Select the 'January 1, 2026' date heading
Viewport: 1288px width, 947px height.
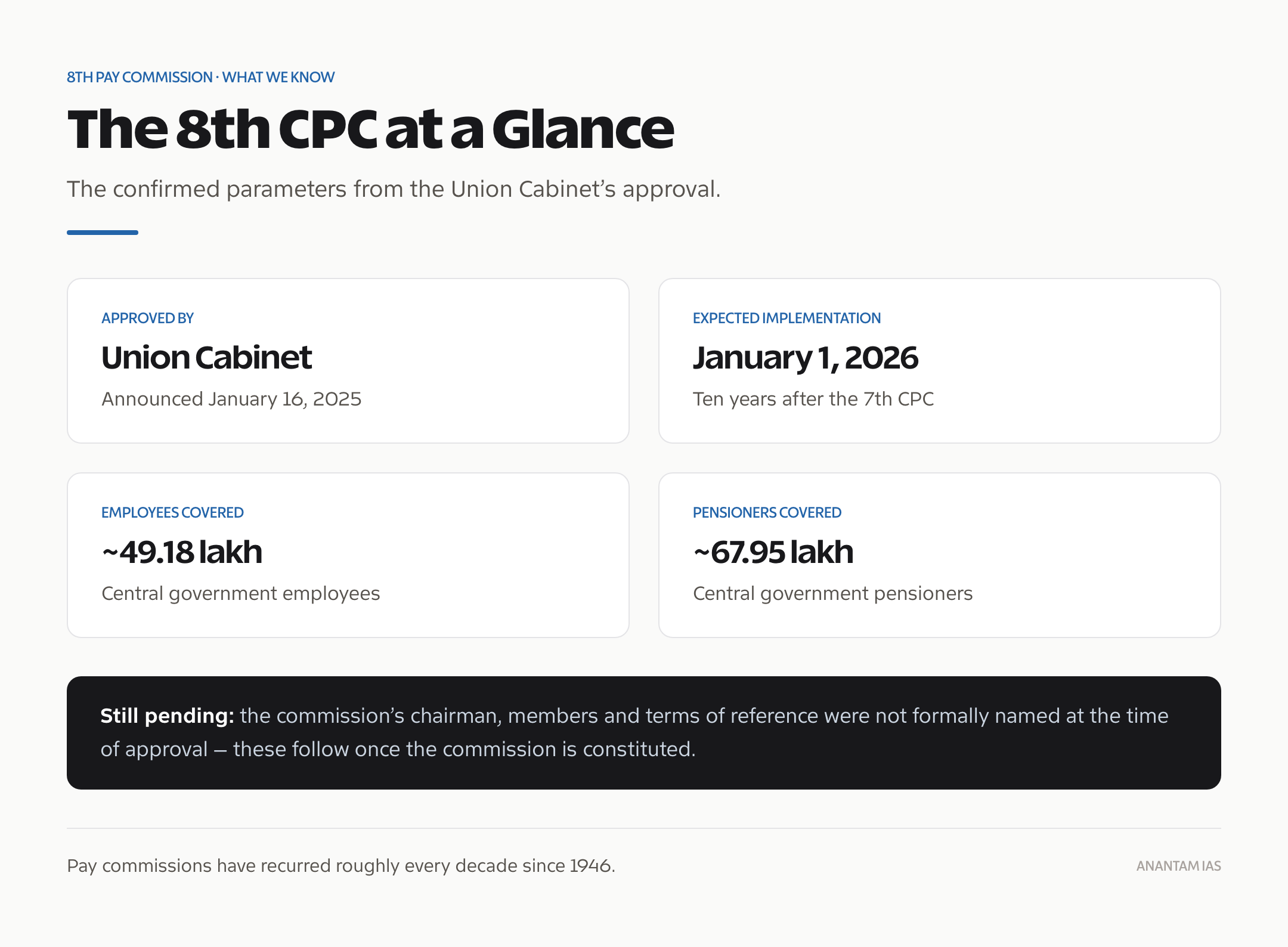click(x=805, y=358)
